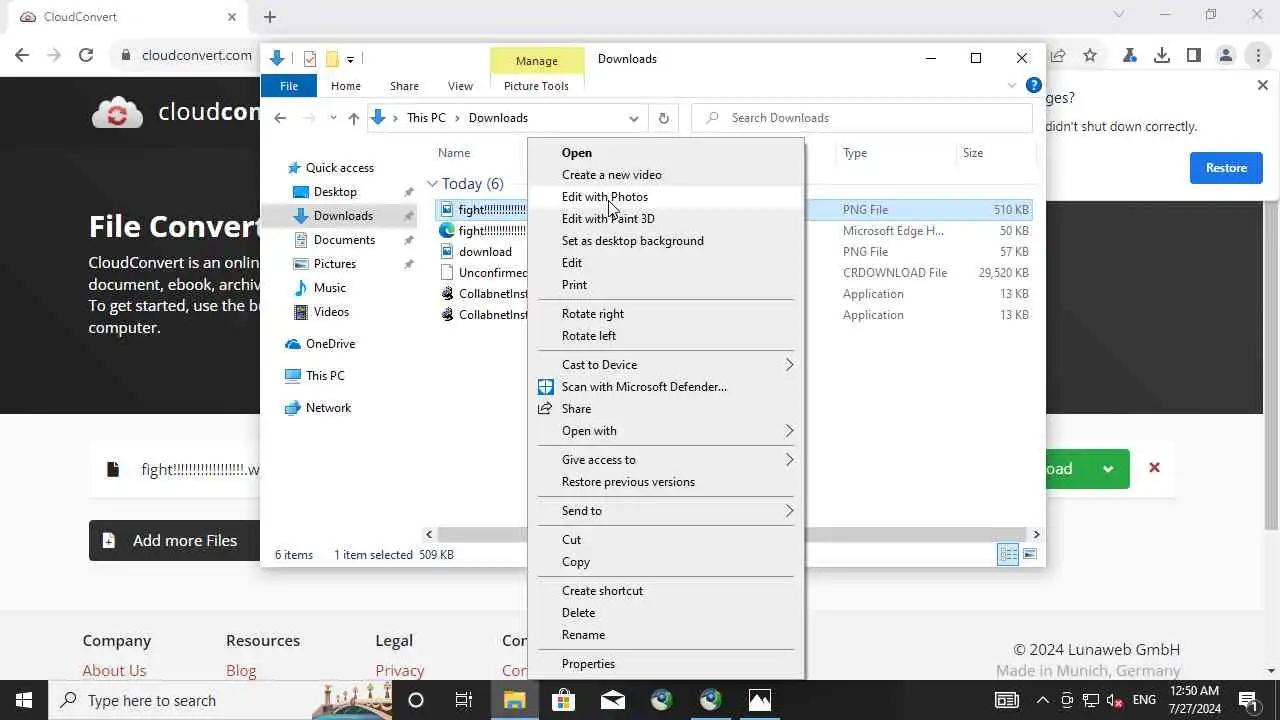Open recent locations dropdown arrow
The width and height of the screenshot is (1280, 720).
click(x=333, y=118)
